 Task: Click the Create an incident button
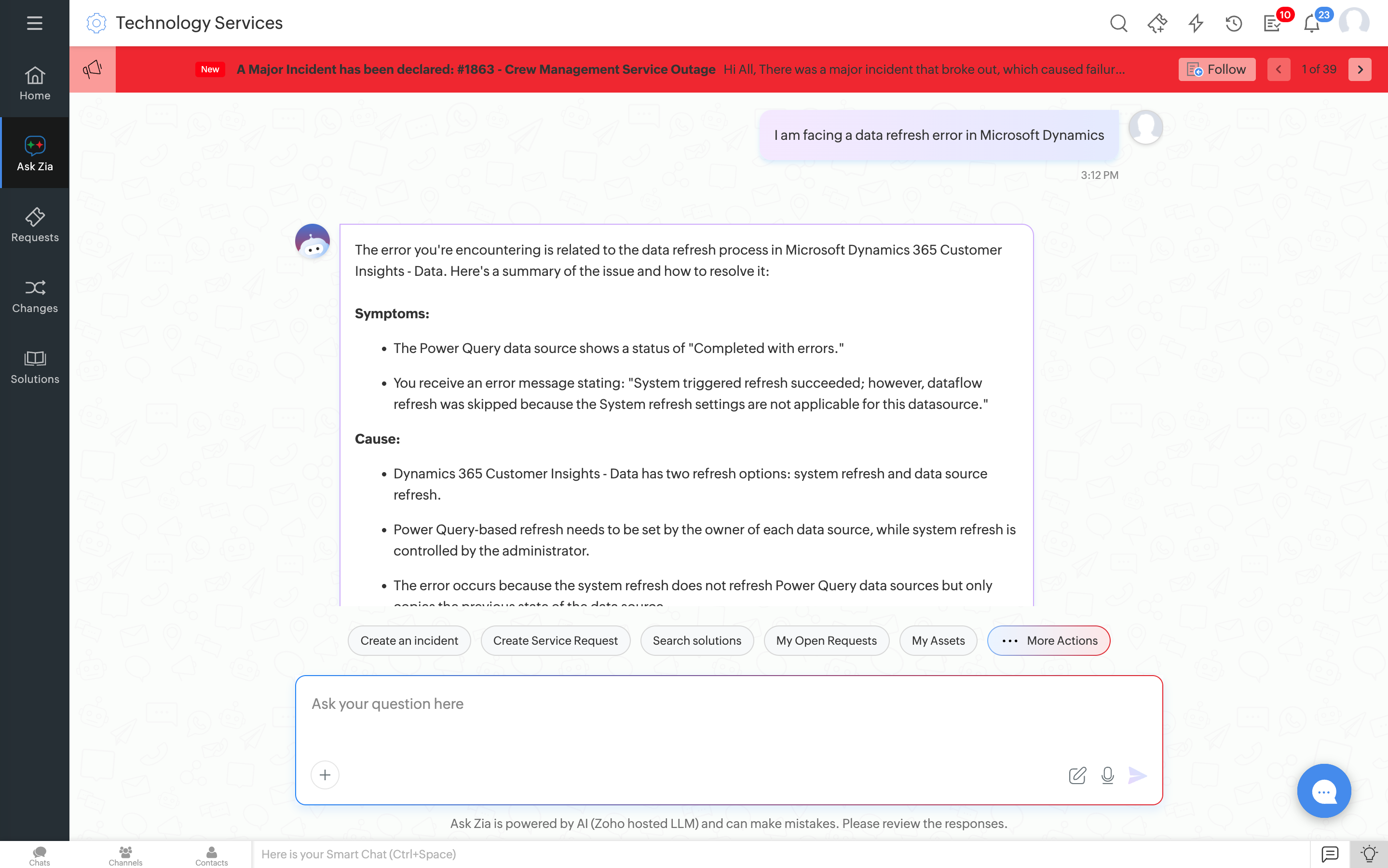(x=408, y=640)
